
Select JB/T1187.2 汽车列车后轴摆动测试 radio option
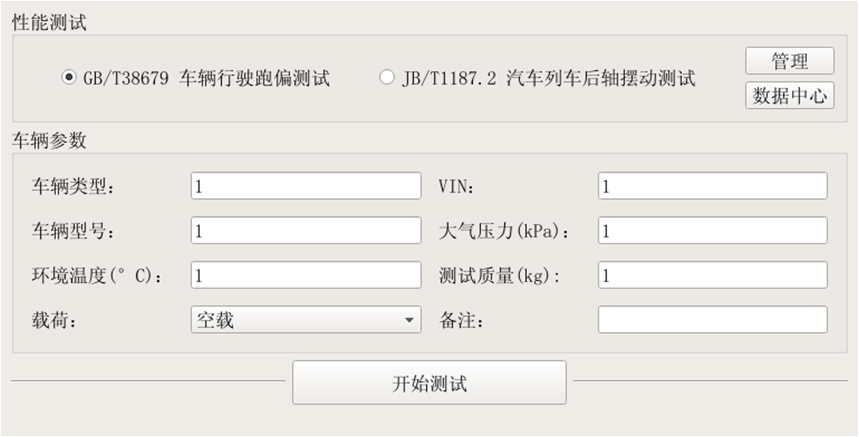pyautogui.click(x=387, y=78)
